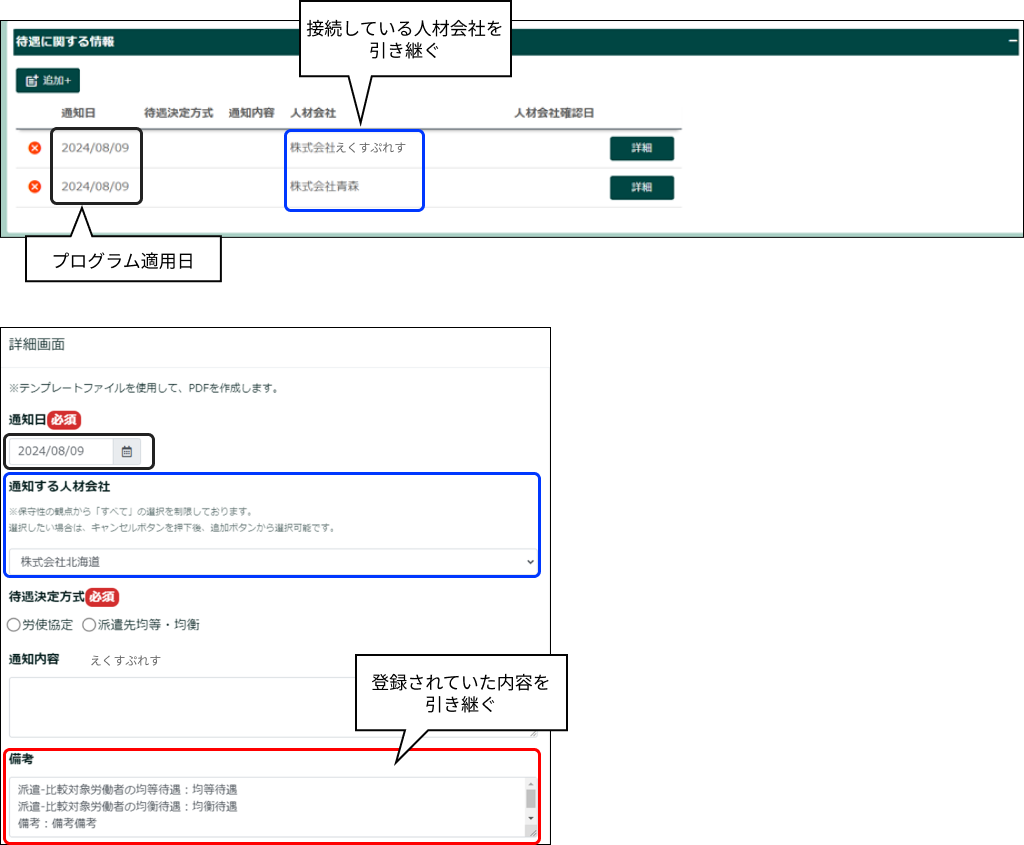Click the 株式会社青森 company cell
Image resolution: width=1024 pixels, height=845 pixels.
pyautogui.click(x=325, y=186)
